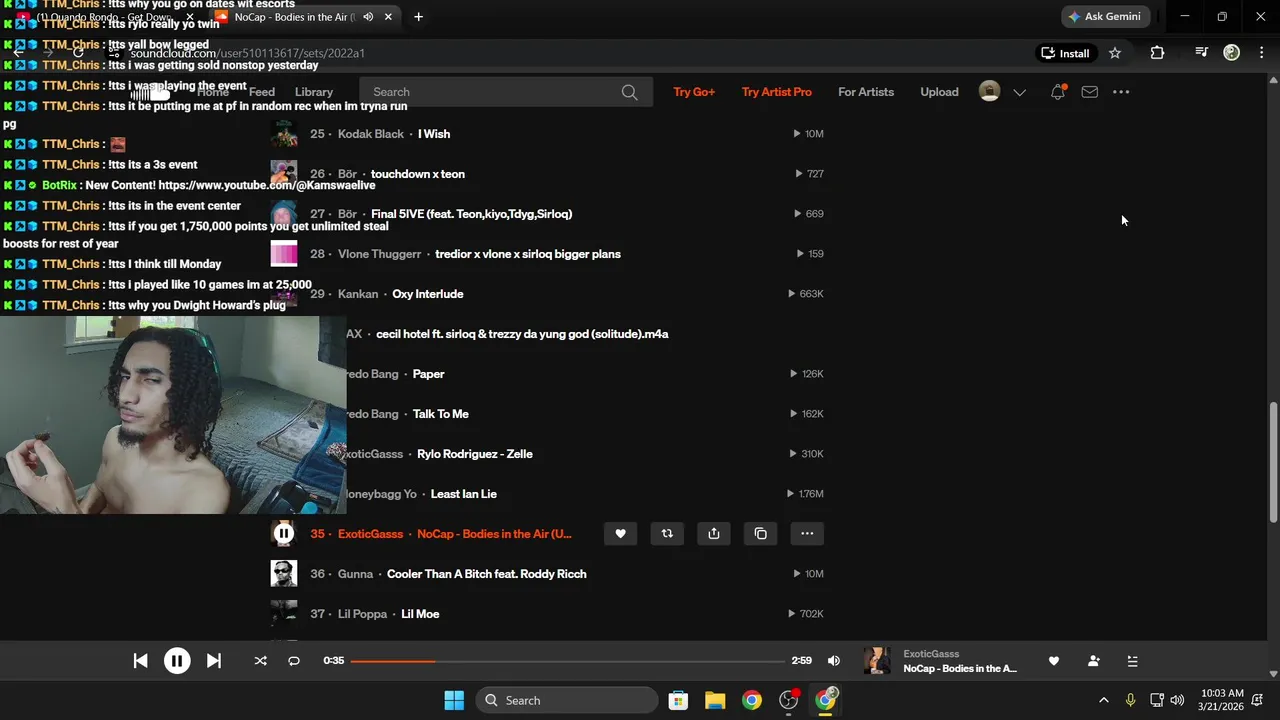The image size is (1280, 720).
Task: Open the clock showing 10:03 AM
Action: 1222,700
